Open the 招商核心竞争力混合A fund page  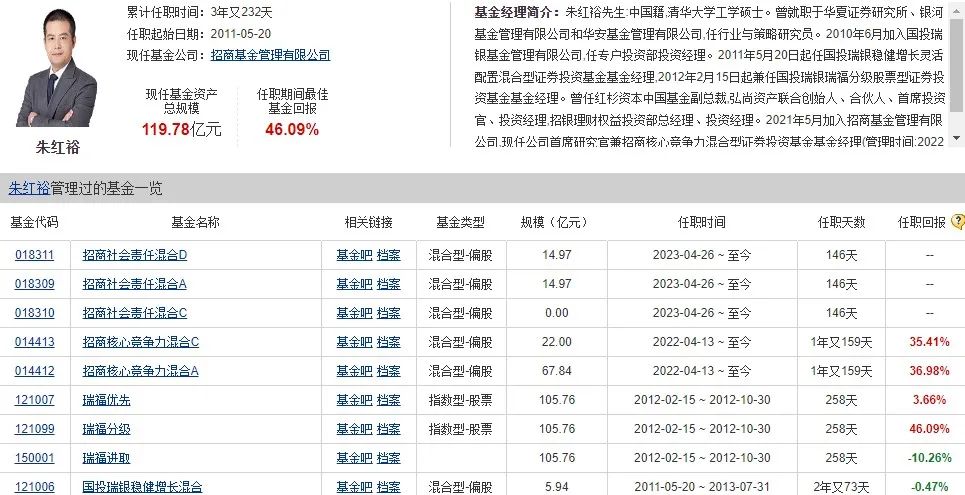point(141,371)
